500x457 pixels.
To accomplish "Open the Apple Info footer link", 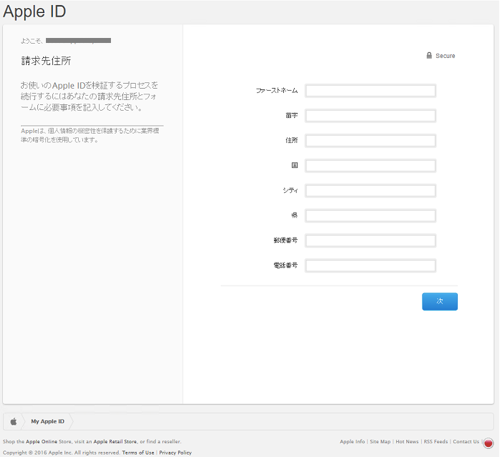I will (x=352, y=442).
